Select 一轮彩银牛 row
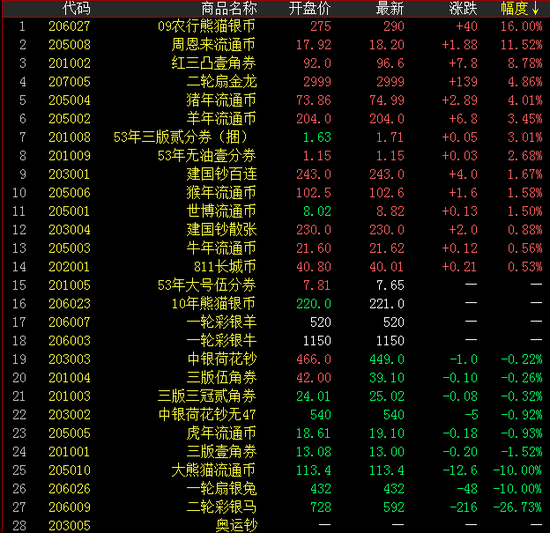 (275, 341)
